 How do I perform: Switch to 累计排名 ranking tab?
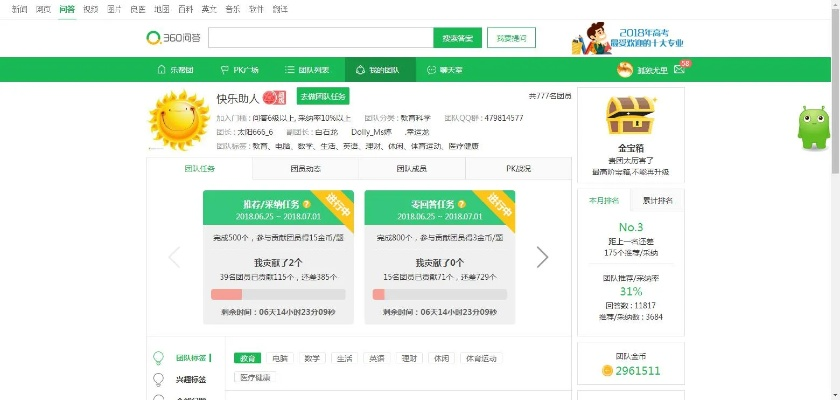(x=657, y=200)
